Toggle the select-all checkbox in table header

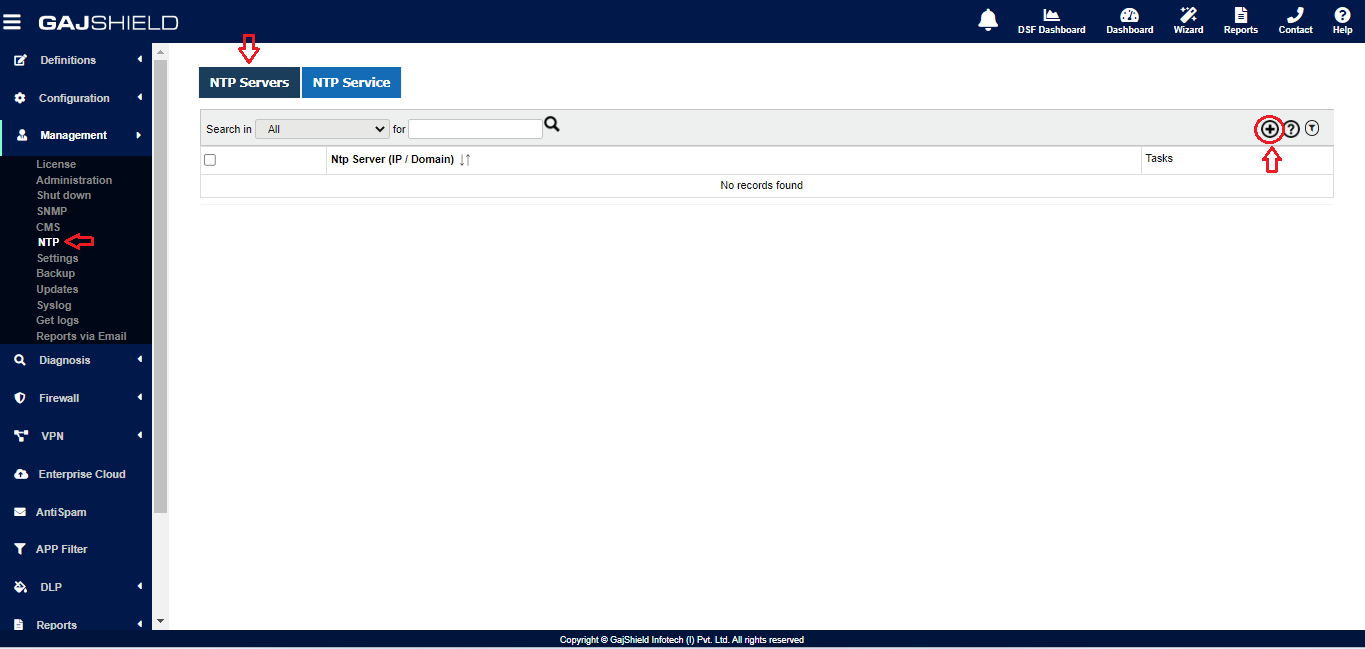210,160
